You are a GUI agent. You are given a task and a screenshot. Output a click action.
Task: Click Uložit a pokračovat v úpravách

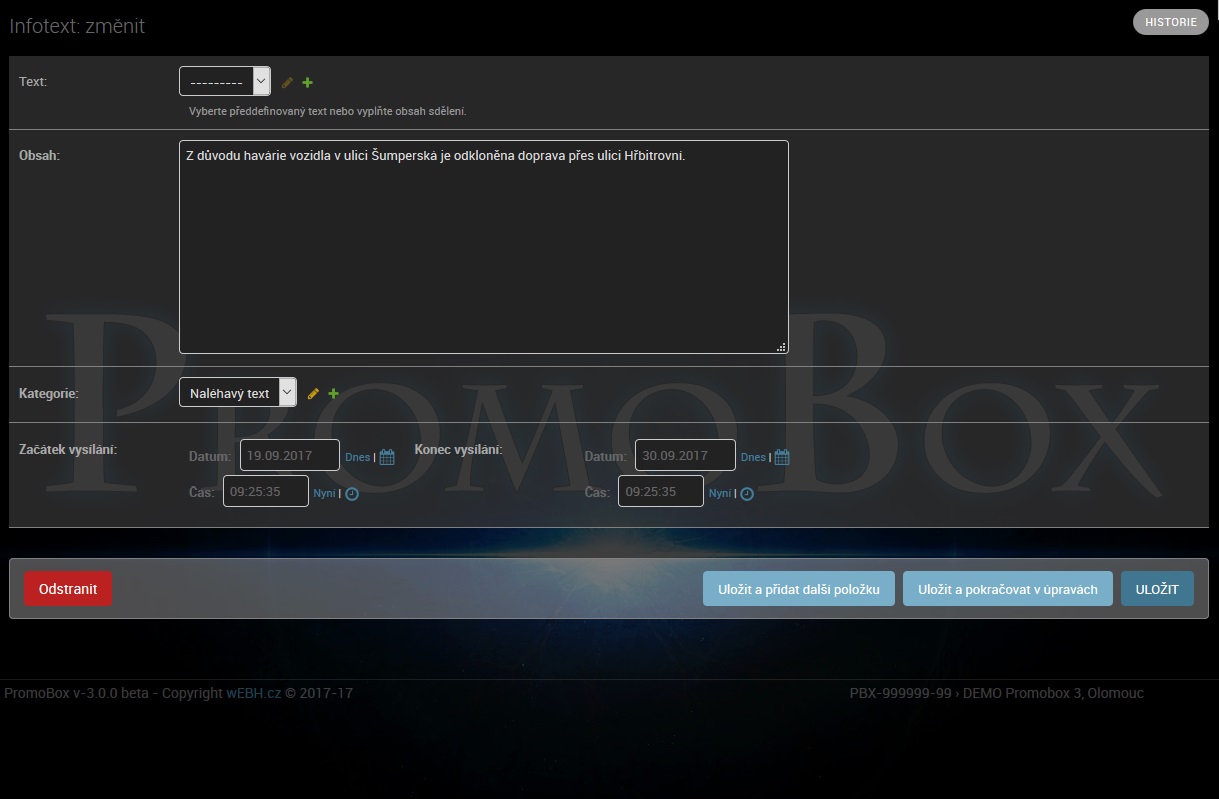point(1007,589)
